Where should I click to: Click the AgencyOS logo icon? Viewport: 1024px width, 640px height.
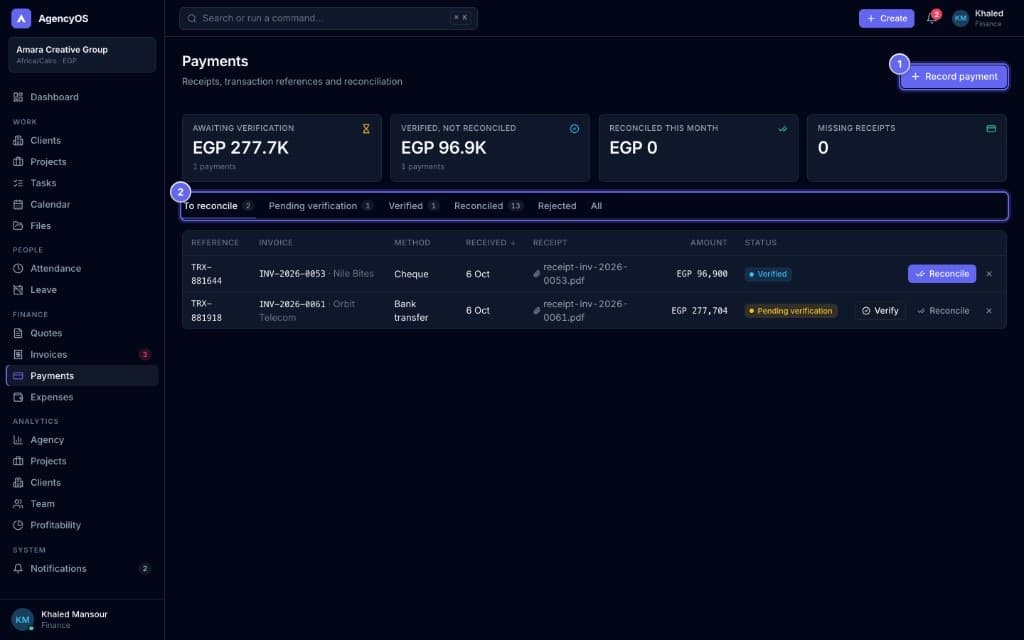click(x=21, y=18)
